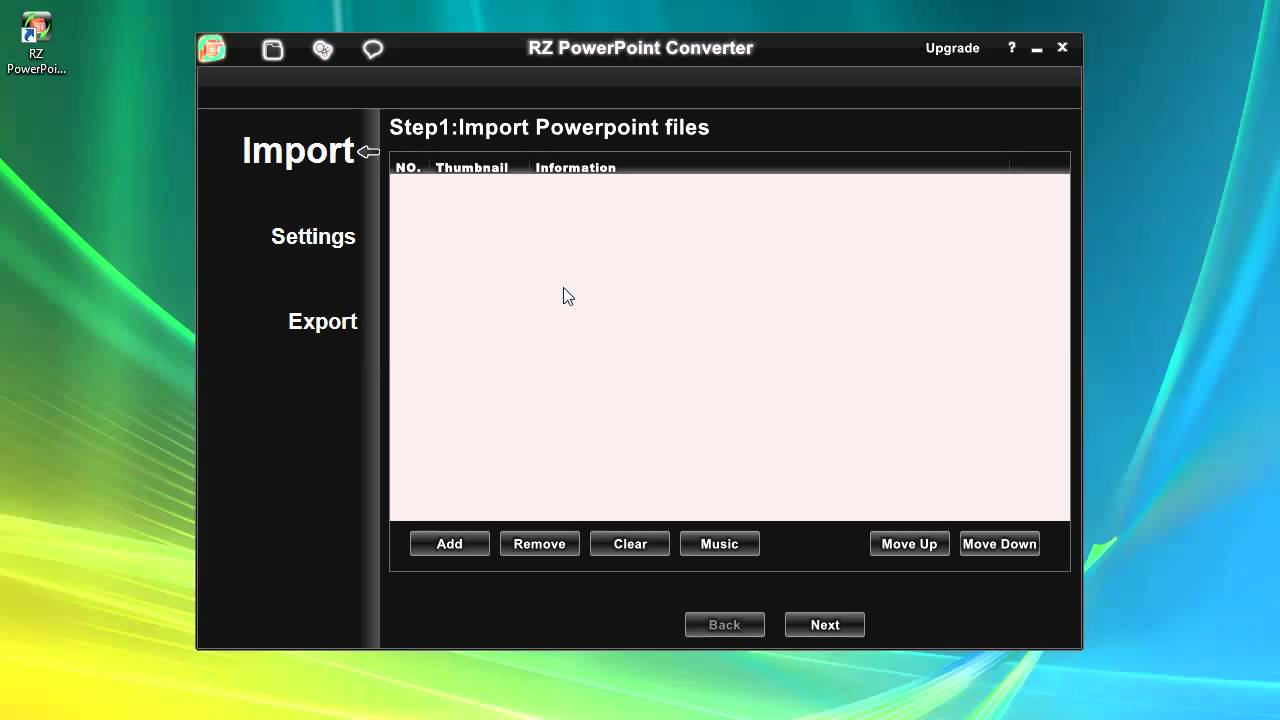Close the RZ PowerPoint Converter window
Image resolution: width=1280 pixels, height=720 pixels.
point(1062,48)
